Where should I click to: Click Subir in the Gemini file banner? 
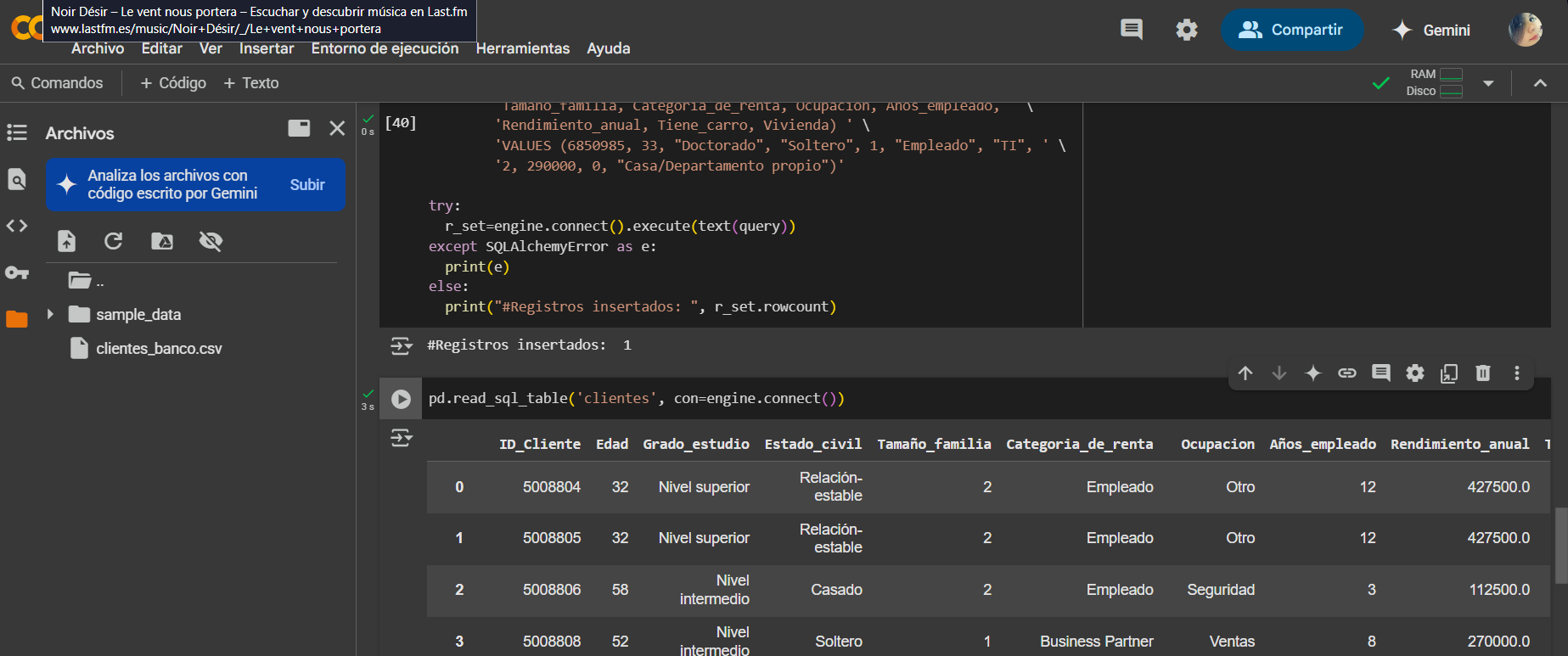click(307, 185)
